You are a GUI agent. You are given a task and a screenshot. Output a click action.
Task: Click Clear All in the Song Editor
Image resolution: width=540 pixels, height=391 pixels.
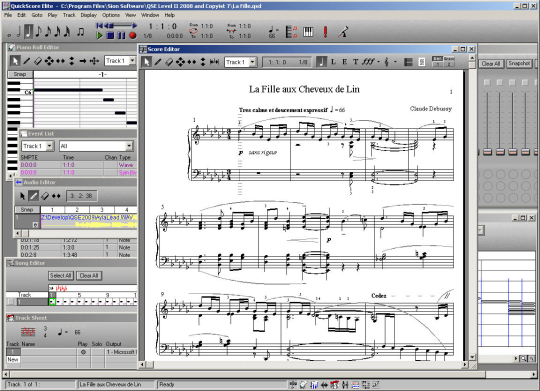point(89,276)
